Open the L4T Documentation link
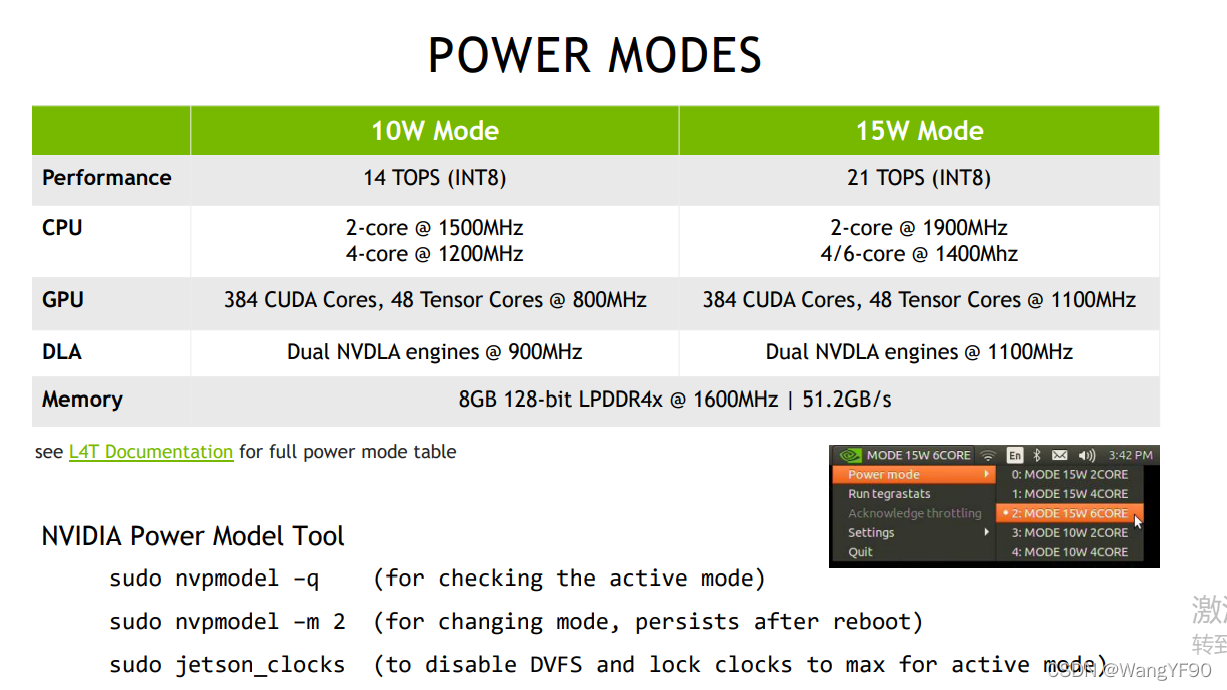The image size is (1227, 690). coord(151,452)
